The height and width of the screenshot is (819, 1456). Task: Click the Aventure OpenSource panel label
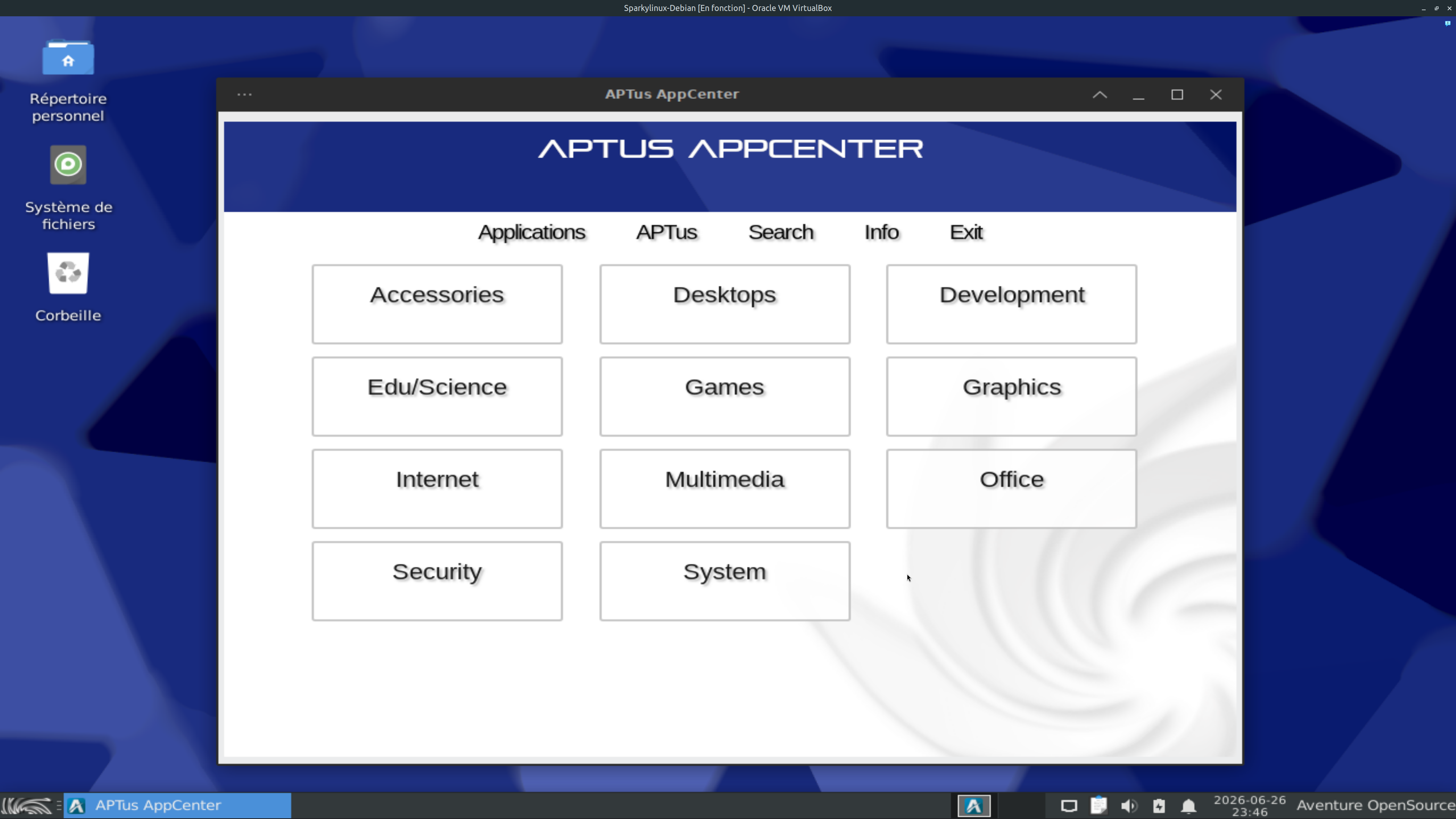(1376, 805)
